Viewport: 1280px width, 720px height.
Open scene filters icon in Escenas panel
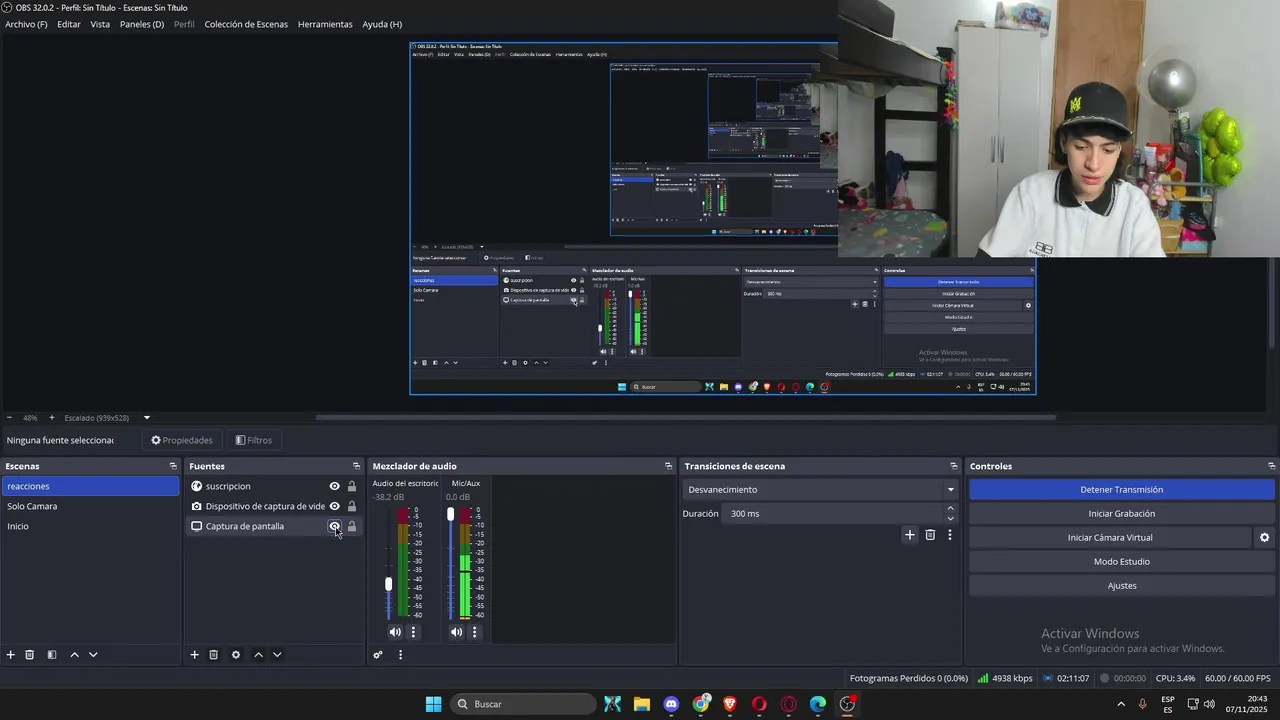pyautogui.click(x=52, y=655)
